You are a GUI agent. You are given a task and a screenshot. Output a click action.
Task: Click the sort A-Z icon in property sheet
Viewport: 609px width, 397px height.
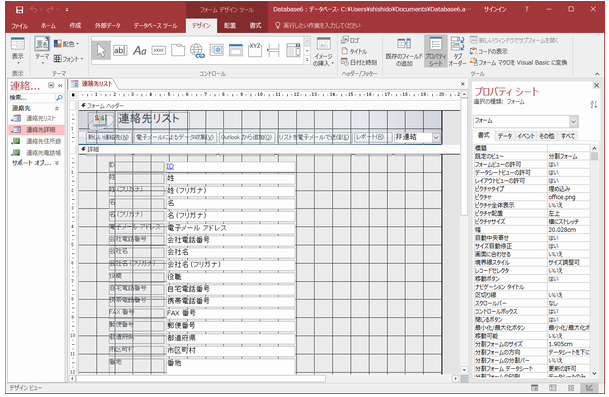click(x=593, y=104)
